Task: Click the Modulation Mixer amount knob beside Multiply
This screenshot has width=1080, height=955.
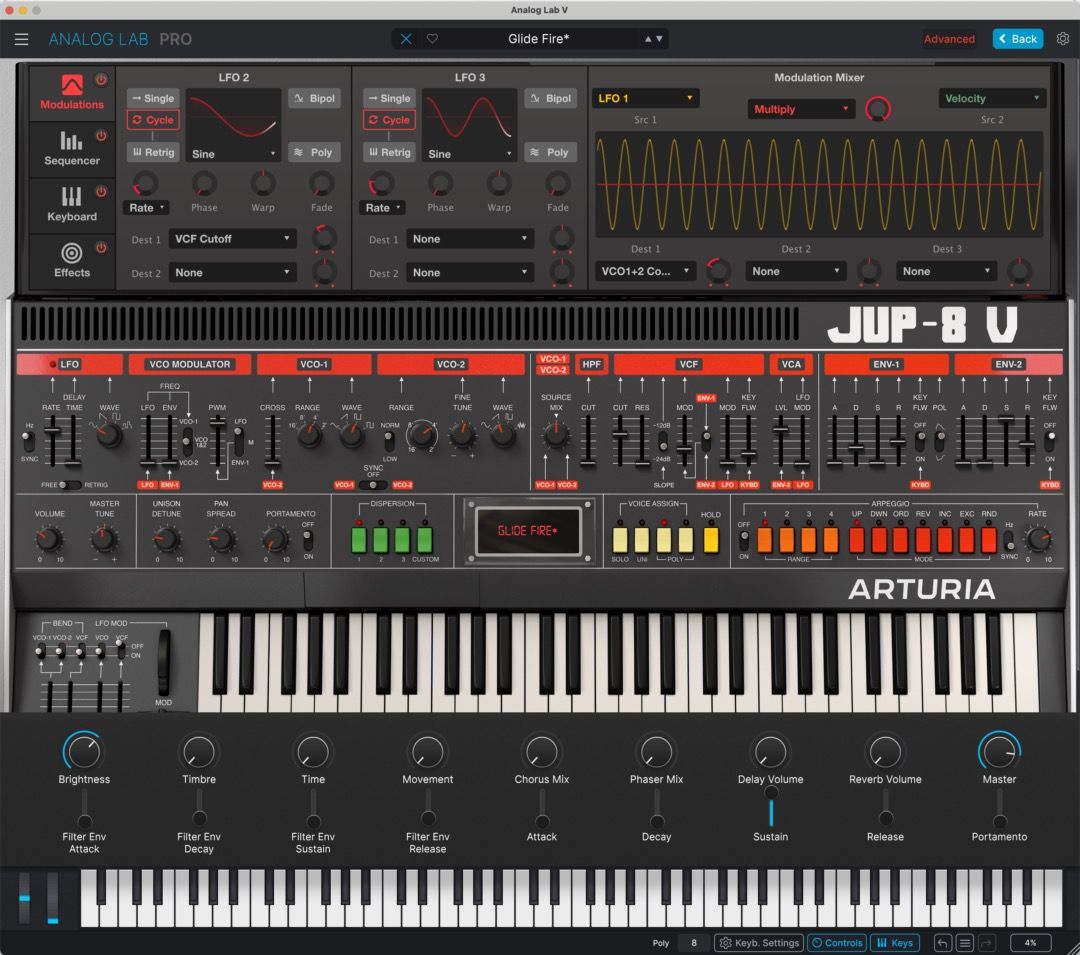Action: pyautogui.click(x=878, y=109)
